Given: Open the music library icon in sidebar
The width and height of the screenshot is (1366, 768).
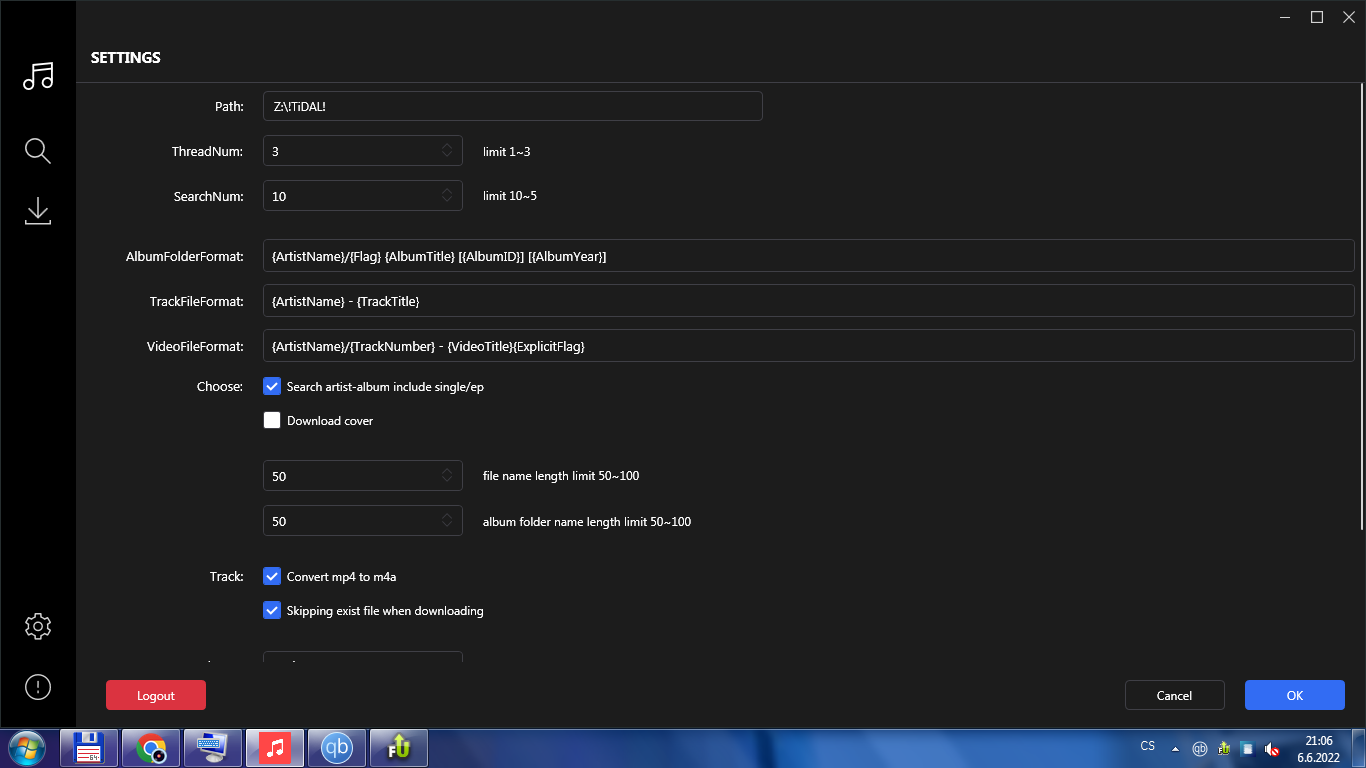Looking at the screenshot, I should pos(38,75).
